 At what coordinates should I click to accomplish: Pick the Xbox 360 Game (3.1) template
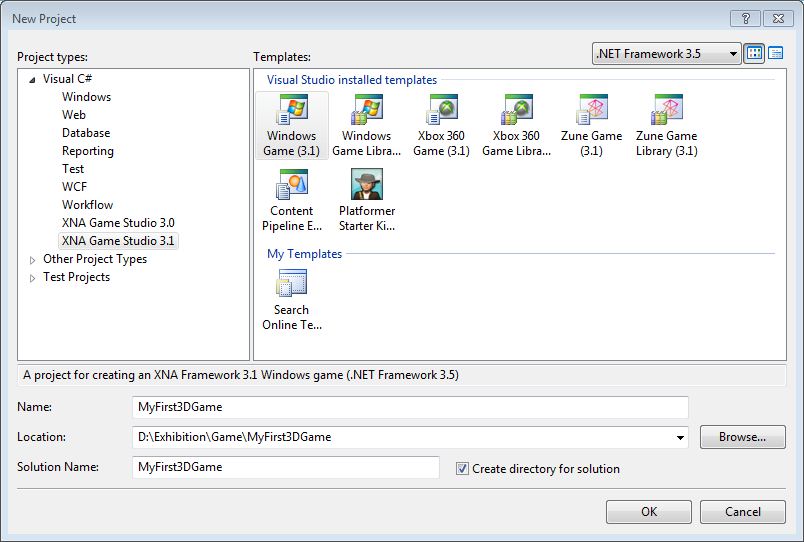click(x=441, y=126)
